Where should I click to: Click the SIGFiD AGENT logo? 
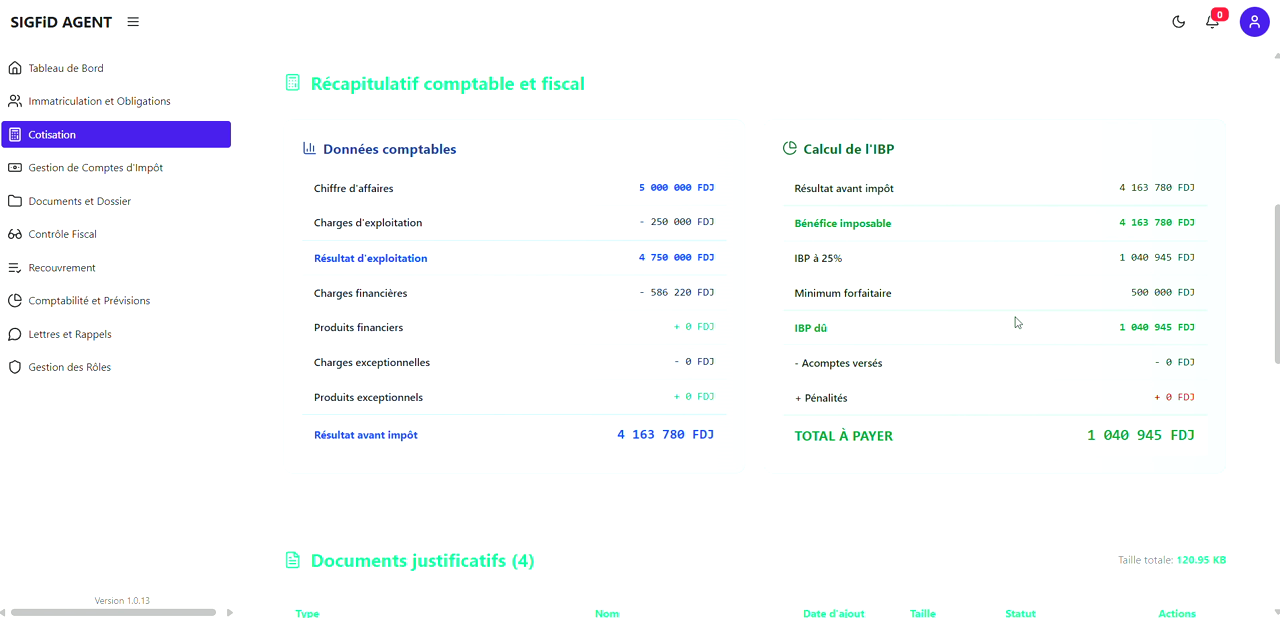click(60, 21)
